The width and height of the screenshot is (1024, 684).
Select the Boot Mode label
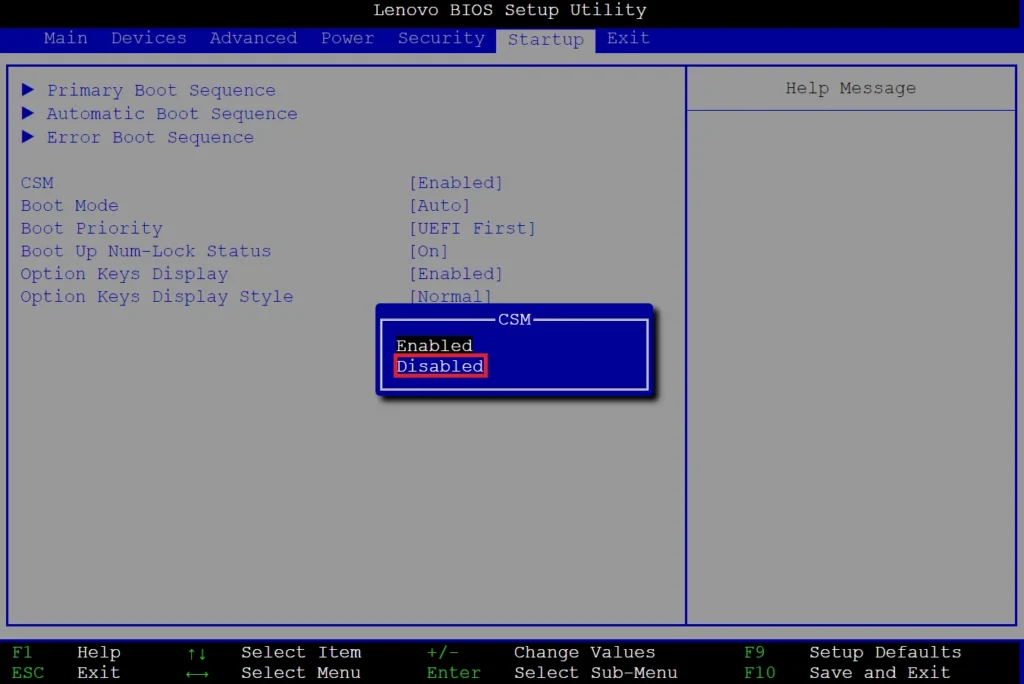(69, 206)
